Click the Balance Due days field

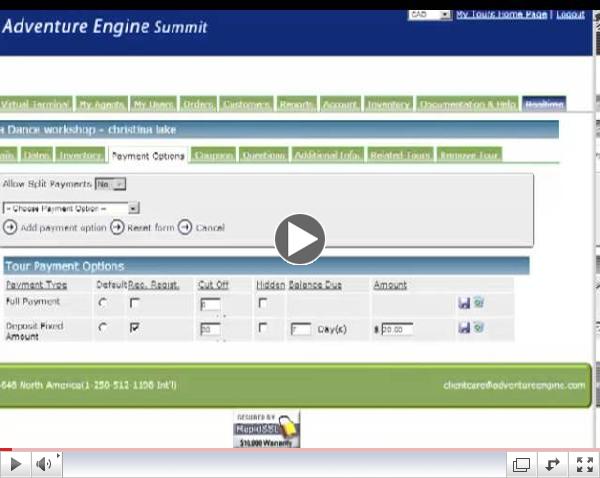click(x=301, y=329)
